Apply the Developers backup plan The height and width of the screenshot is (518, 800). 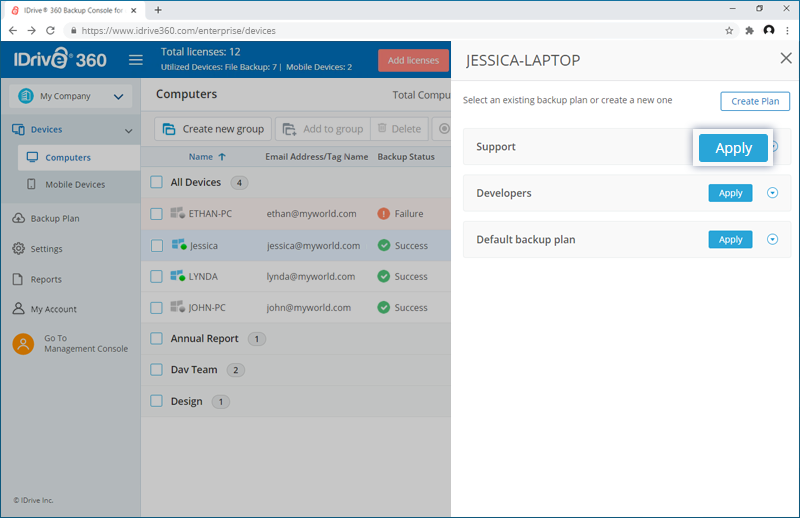click(730, 193)
